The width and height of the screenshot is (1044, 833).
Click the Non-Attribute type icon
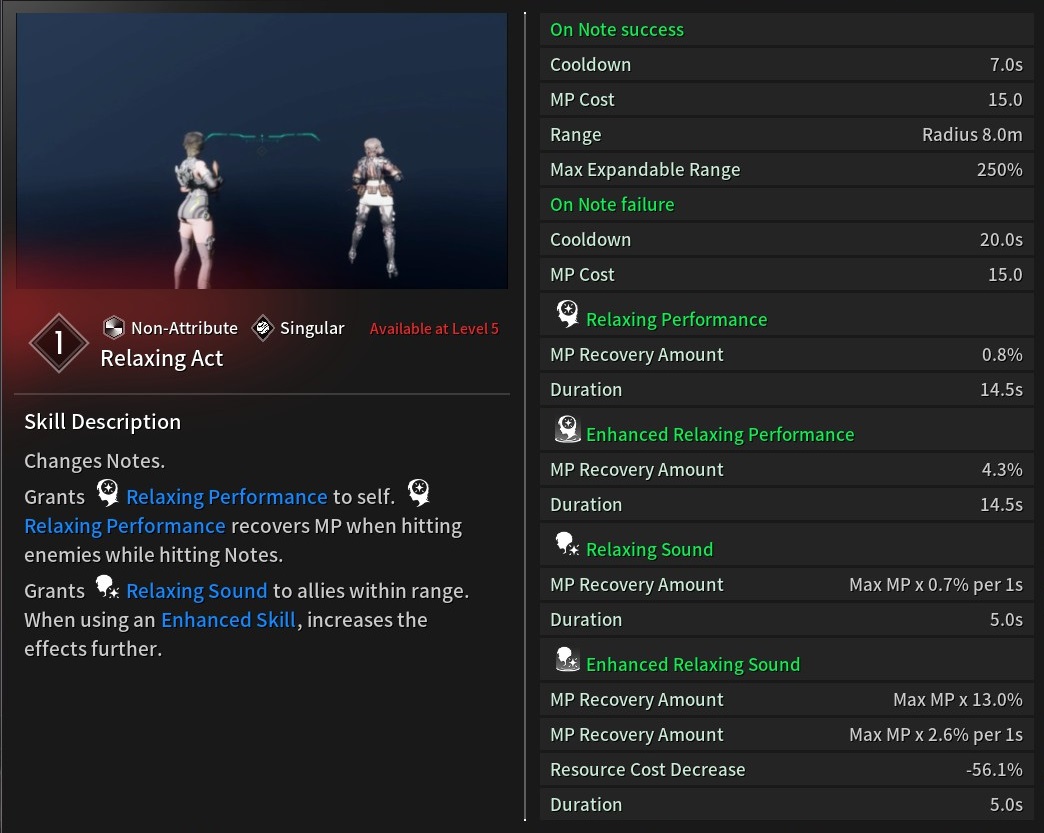pyautogui.click(x=114, y=328)
